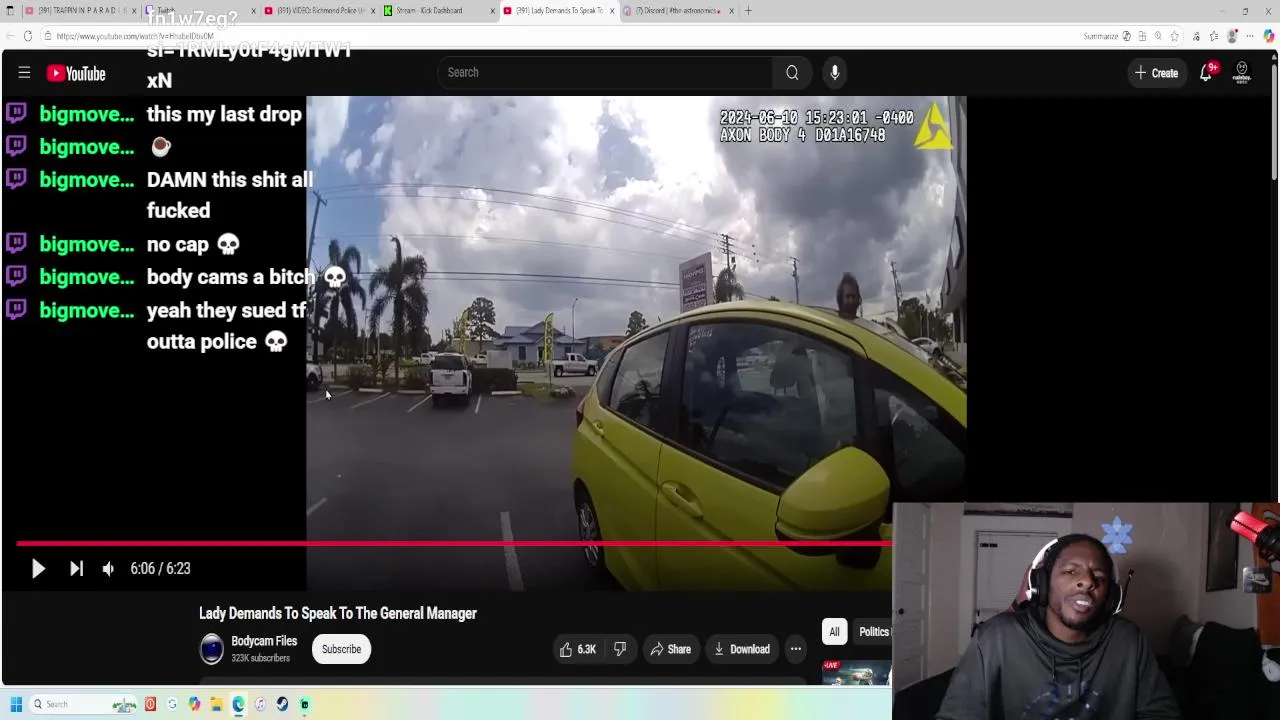Close the Stream Kick Dashboard tab
Screen dimensions: 1280x720
point(492,10)
